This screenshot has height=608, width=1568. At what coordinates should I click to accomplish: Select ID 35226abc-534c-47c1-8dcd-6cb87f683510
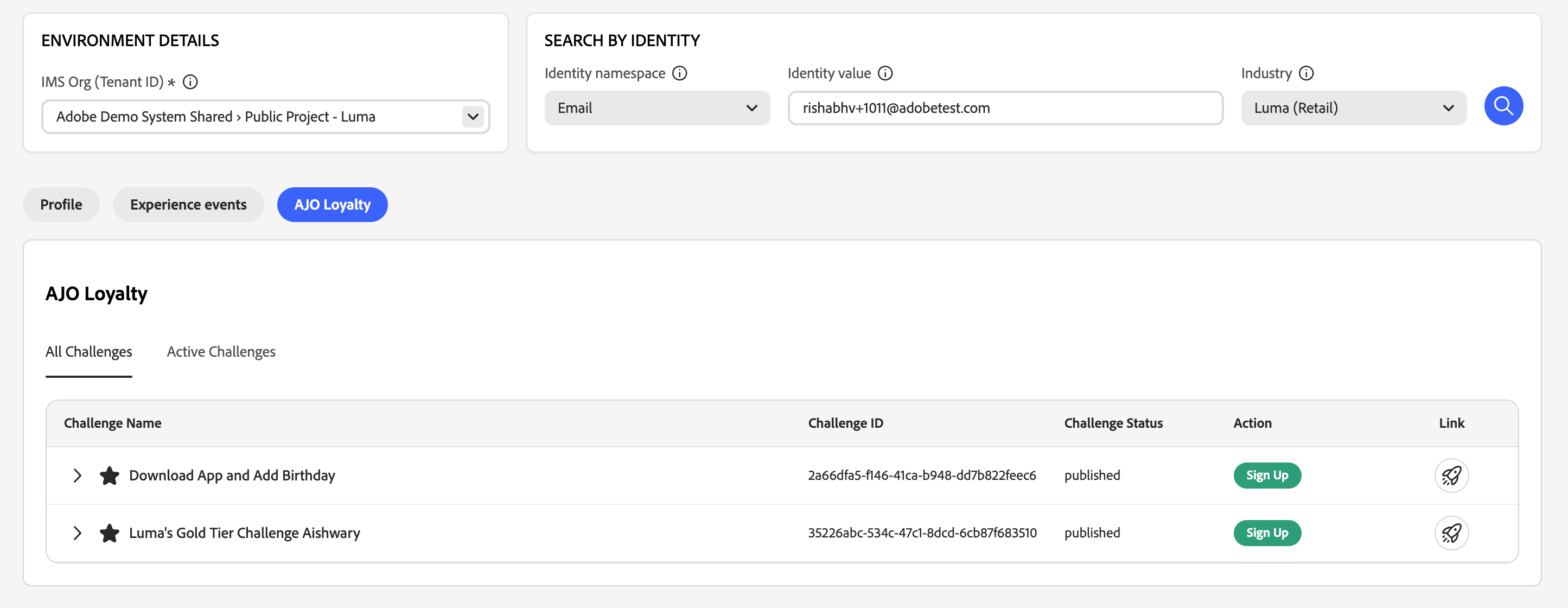[x=922, y=533]
